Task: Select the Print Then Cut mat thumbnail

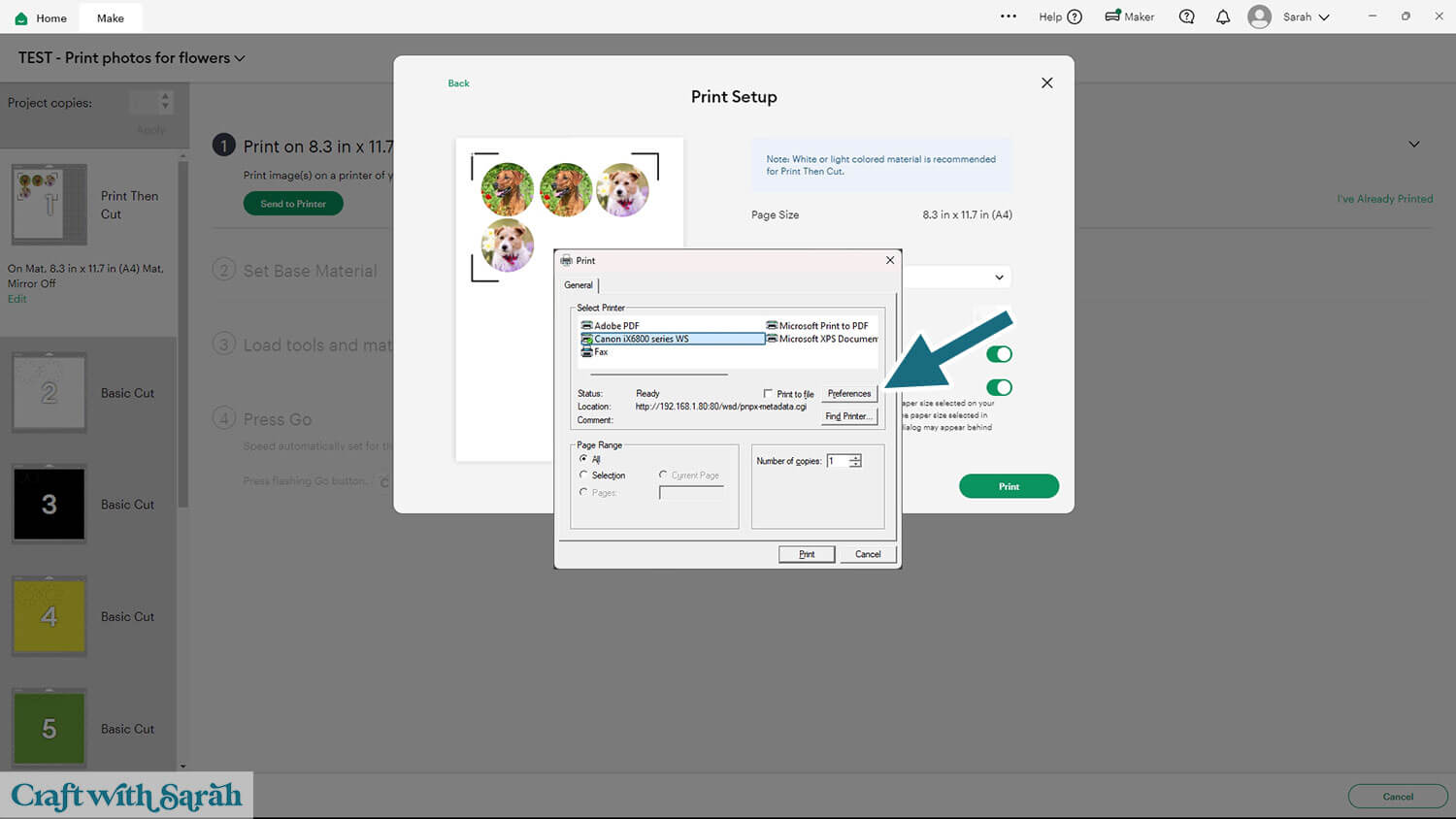Action: point(50,204)
